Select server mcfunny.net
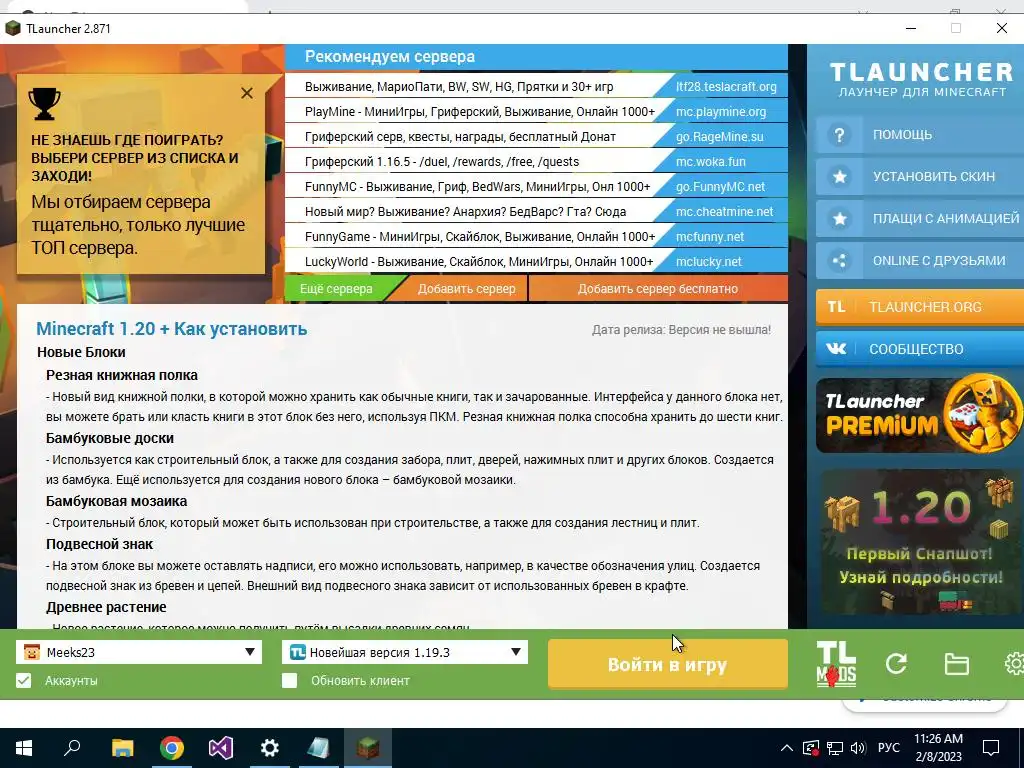The width and height of the screenshot is (1024, 768). [710, 236]
